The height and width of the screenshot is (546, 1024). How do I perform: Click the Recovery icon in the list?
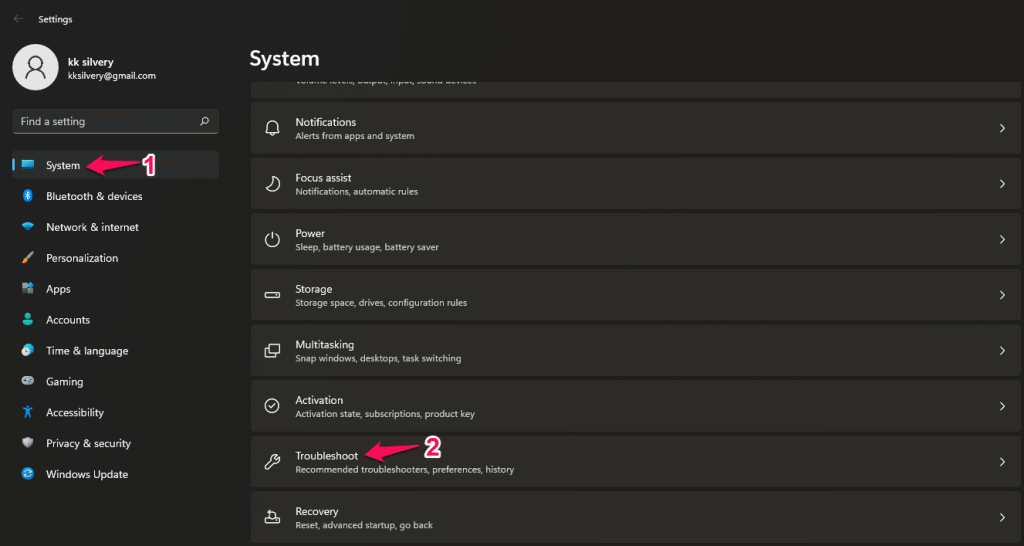coord(272,517)
